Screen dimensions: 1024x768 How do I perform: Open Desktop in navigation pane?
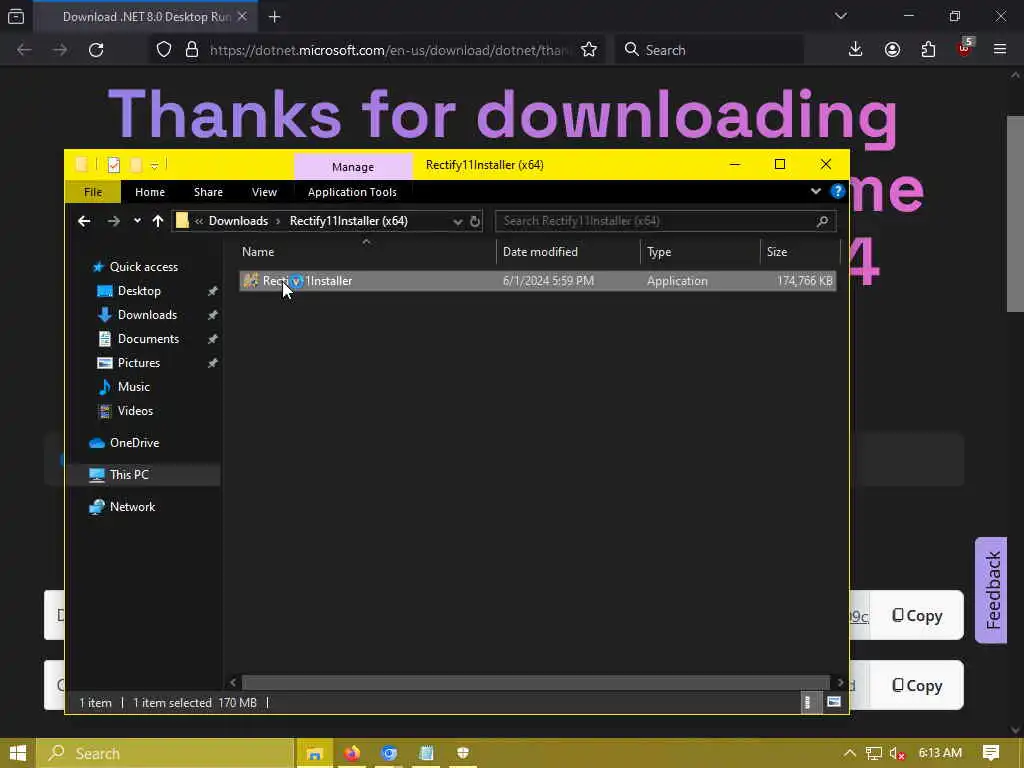tap(139, 291)
